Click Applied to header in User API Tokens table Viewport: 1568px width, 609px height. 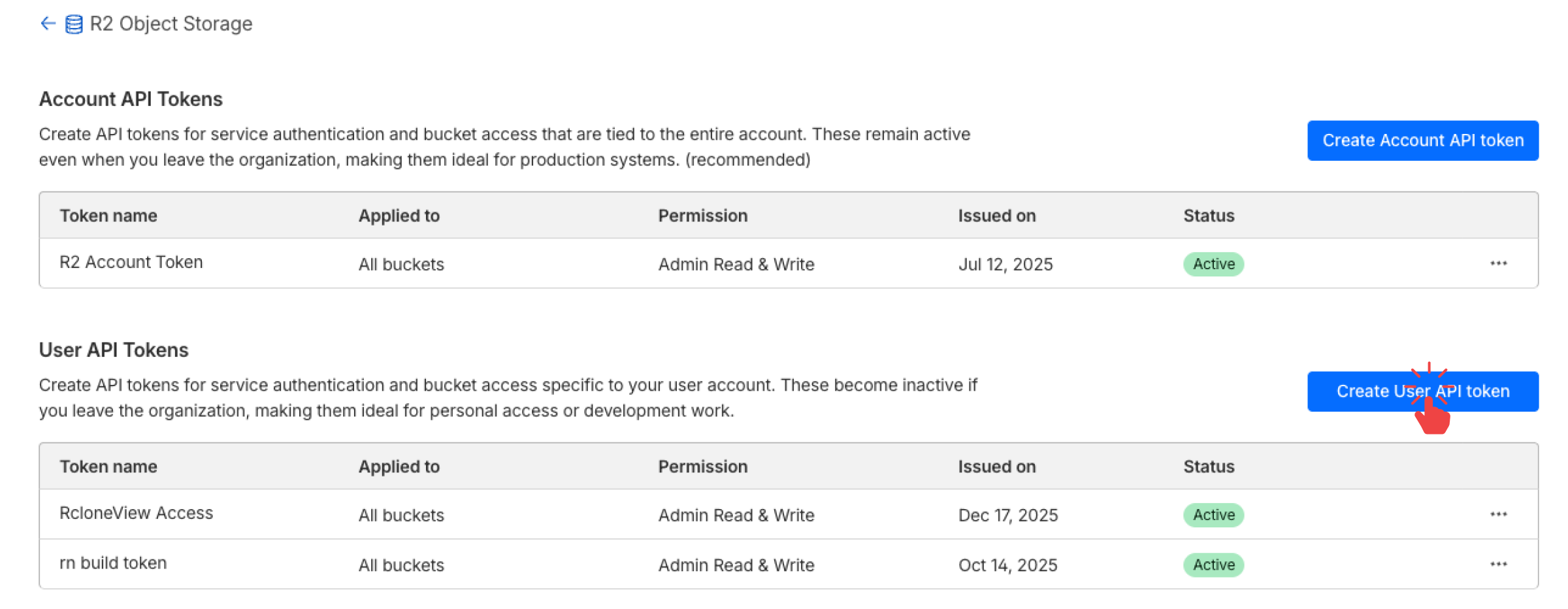[x=399, y=466]
